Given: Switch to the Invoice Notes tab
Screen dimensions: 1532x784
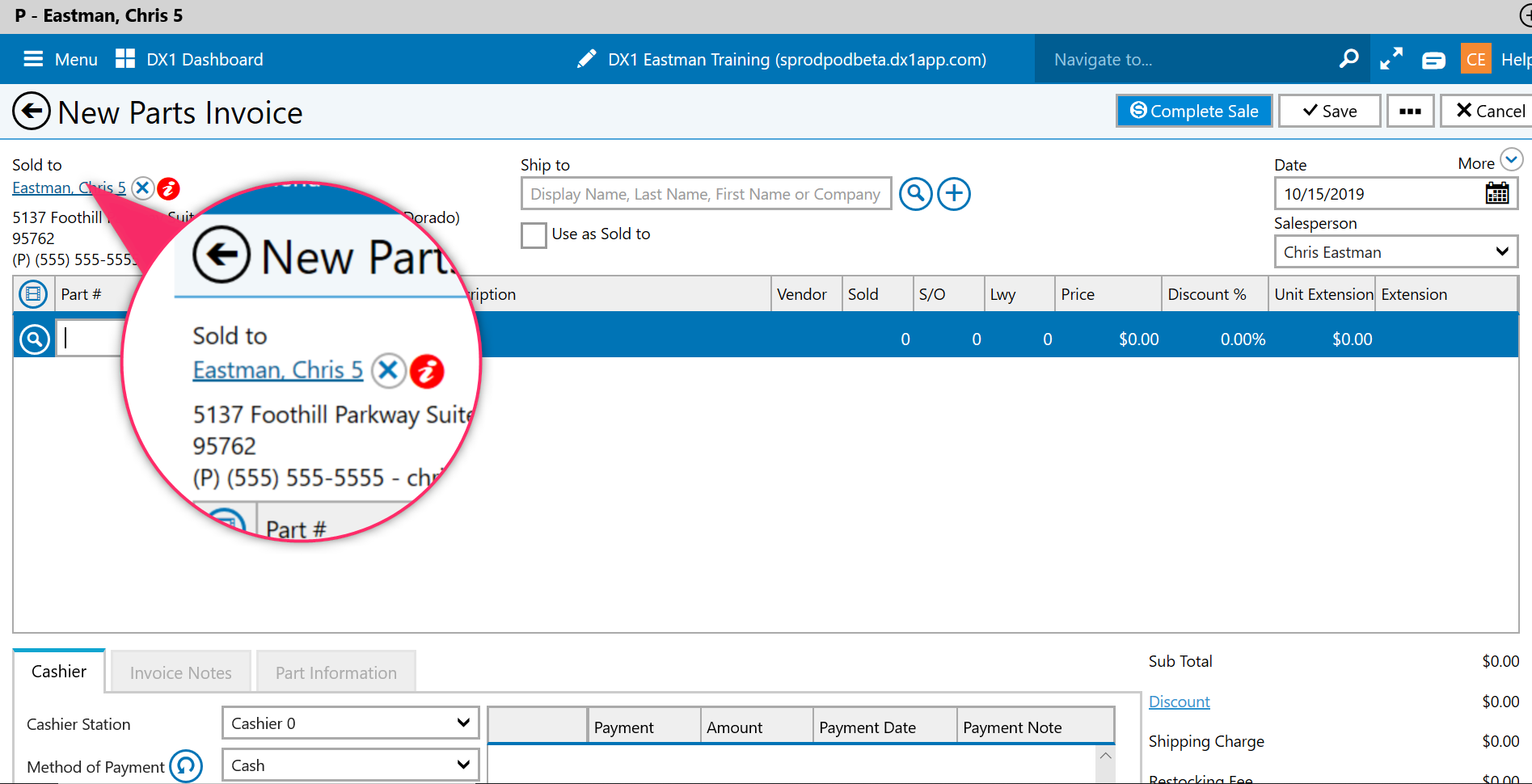Looking at the screenshot, I should (x=181, y=672).
